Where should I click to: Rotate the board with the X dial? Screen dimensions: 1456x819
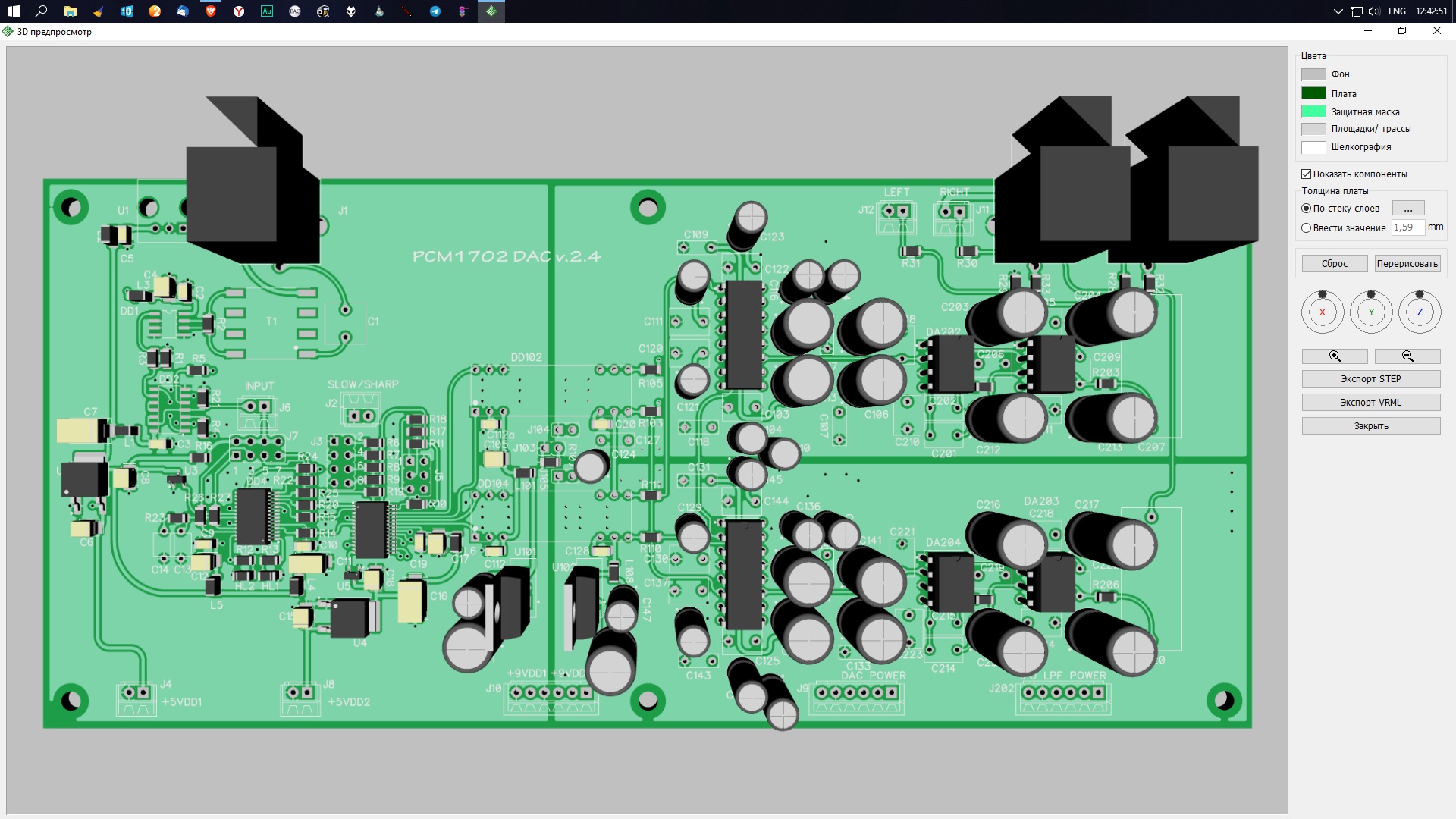point(1323,312)
